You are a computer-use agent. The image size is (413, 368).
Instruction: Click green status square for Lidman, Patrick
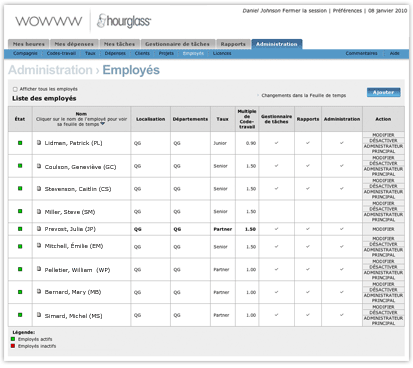coord(20,143)
